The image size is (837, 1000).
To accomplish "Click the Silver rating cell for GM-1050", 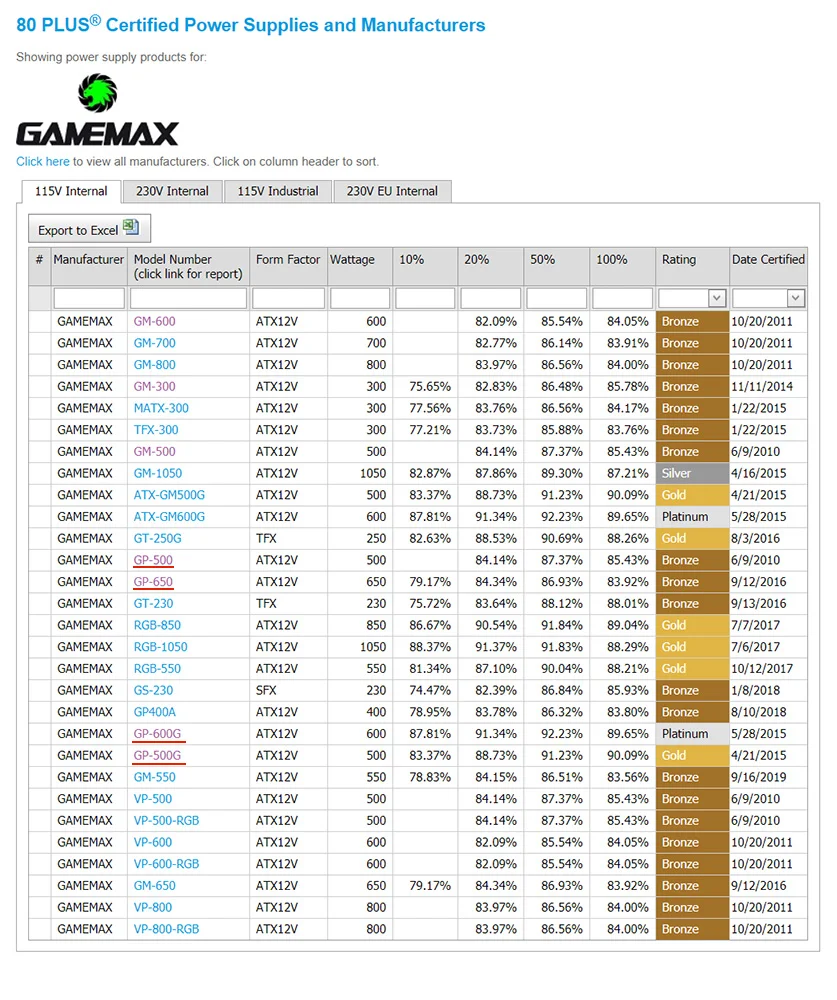I will click(x=692, y=473).
